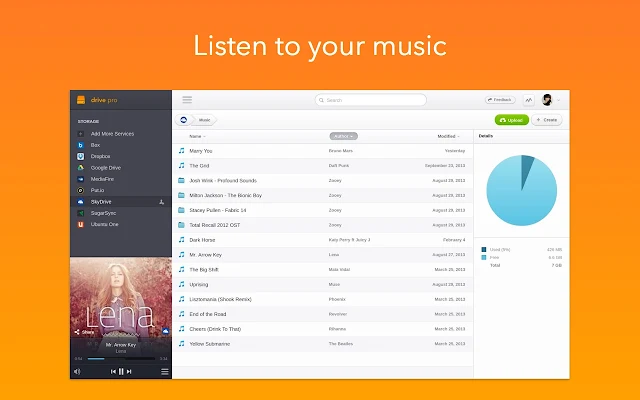Seek in the track progress bar
This screenshot has width=640, height=400.
click(x=121, y=359)
